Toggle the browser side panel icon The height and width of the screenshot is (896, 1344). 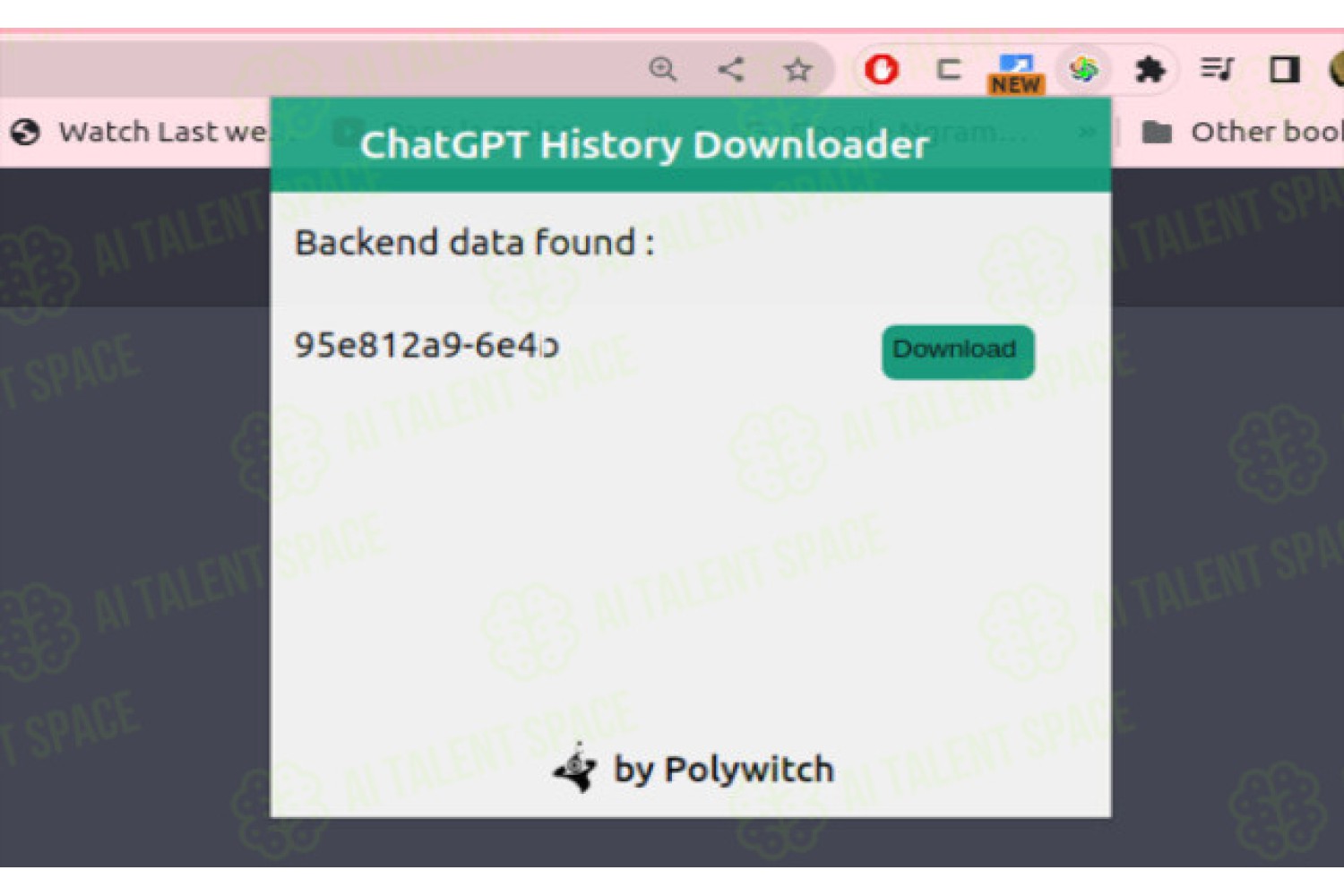tap(1285, 69)
